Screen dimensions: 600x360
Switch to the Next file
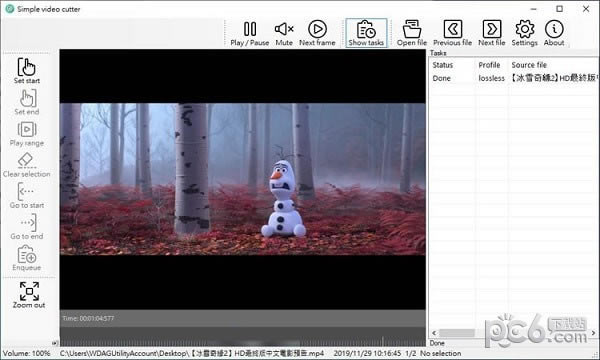(x=492, y=33)
